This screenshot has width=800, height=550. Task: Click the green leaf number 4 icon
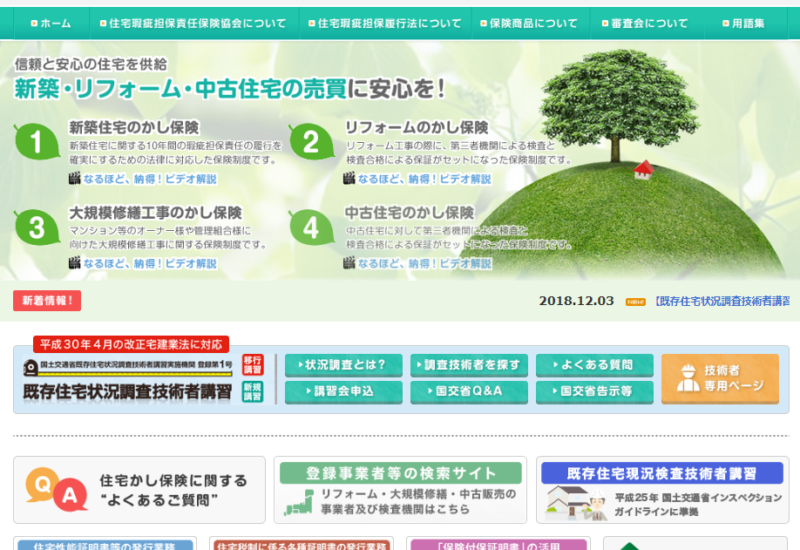pyautogui.click(x=311, y=227)
